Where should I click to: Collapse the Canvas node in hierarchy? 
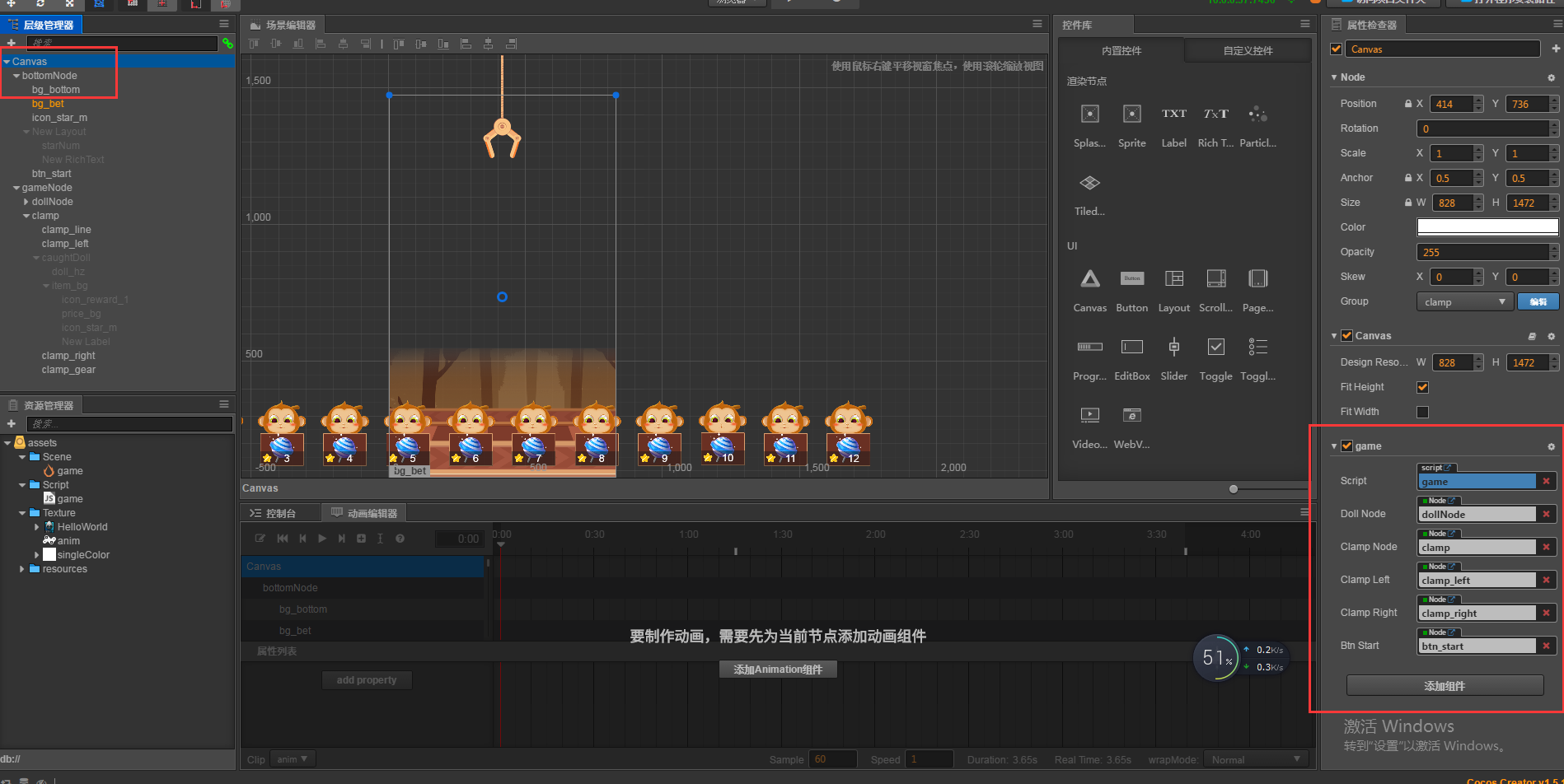click(x=7, y=62)
